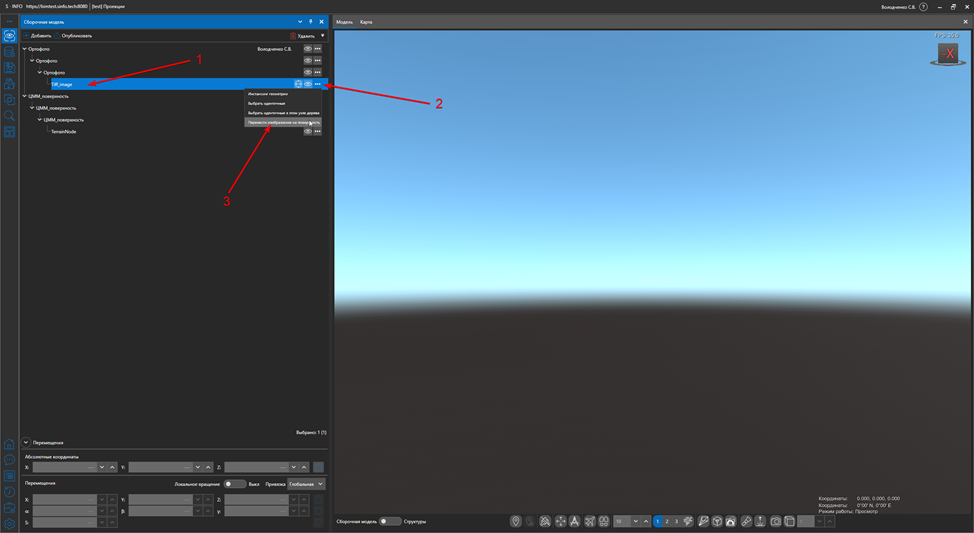
Task: Toggle the Сборочная модель / Структуры switch
Action: pos(389,521)
